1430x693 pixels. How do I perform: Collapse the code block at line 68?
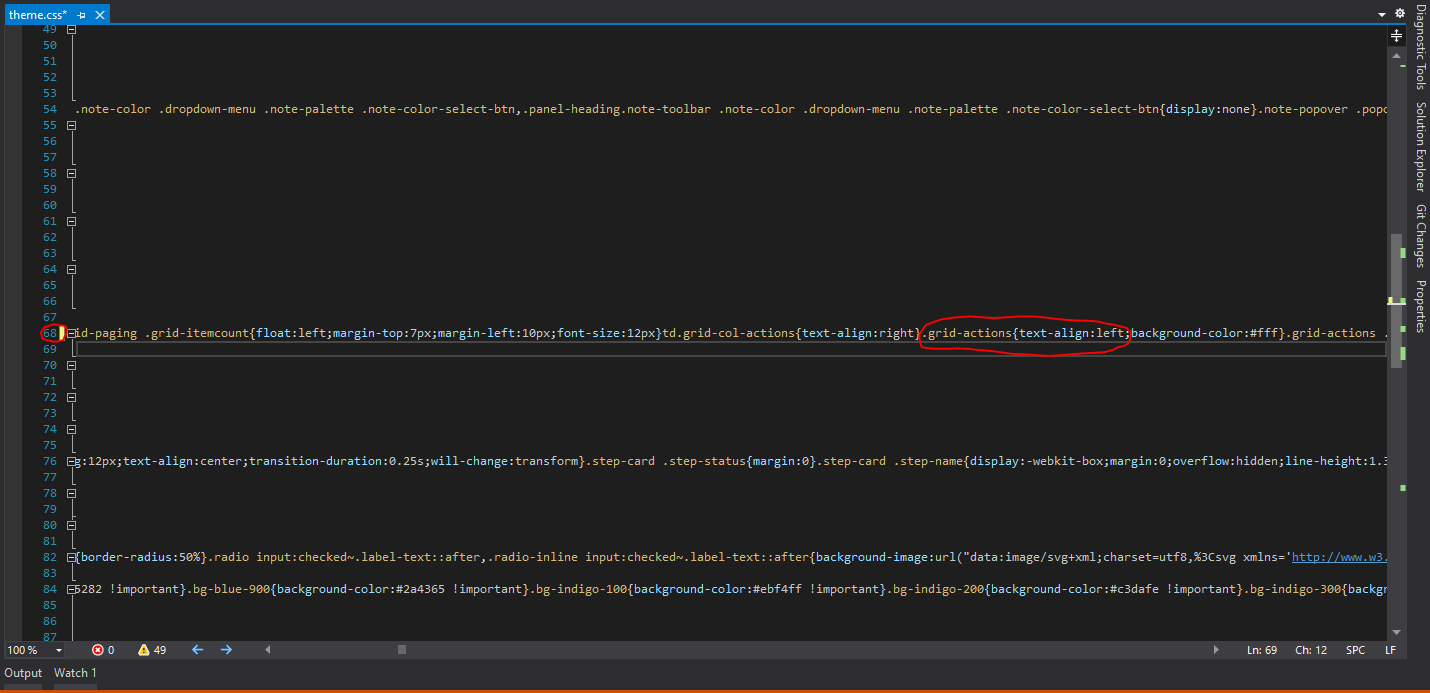[71, 333]
